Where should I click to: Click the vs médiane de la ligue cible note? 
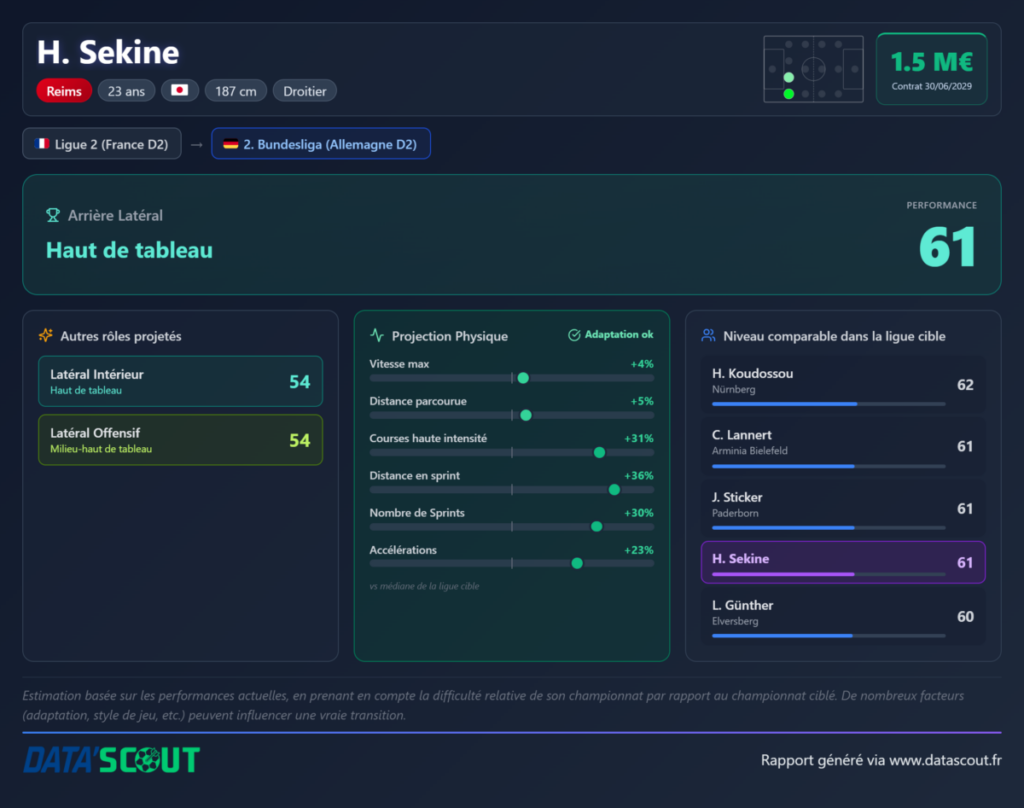(424, 586)
